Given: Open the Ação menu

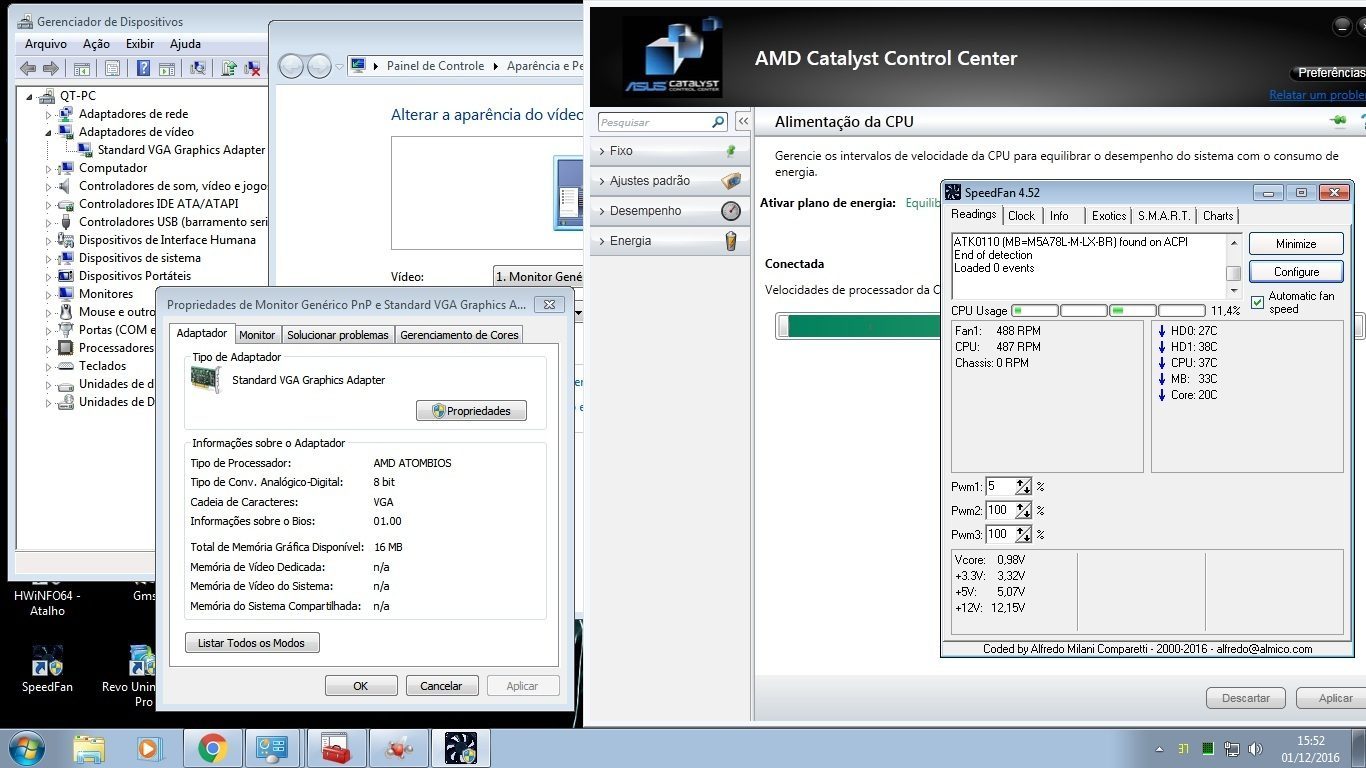Looking at the screenshot, I should pos(96,44).
